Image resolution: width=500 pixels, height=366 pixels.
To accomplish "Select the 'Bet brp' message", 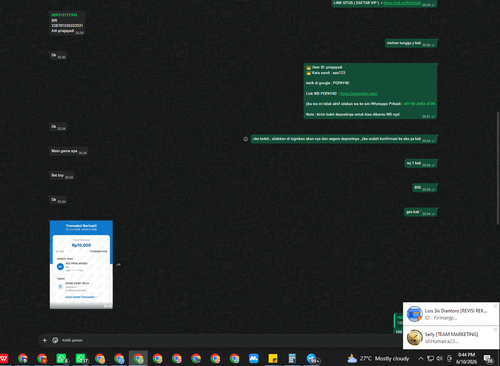I will coord(62,176).
